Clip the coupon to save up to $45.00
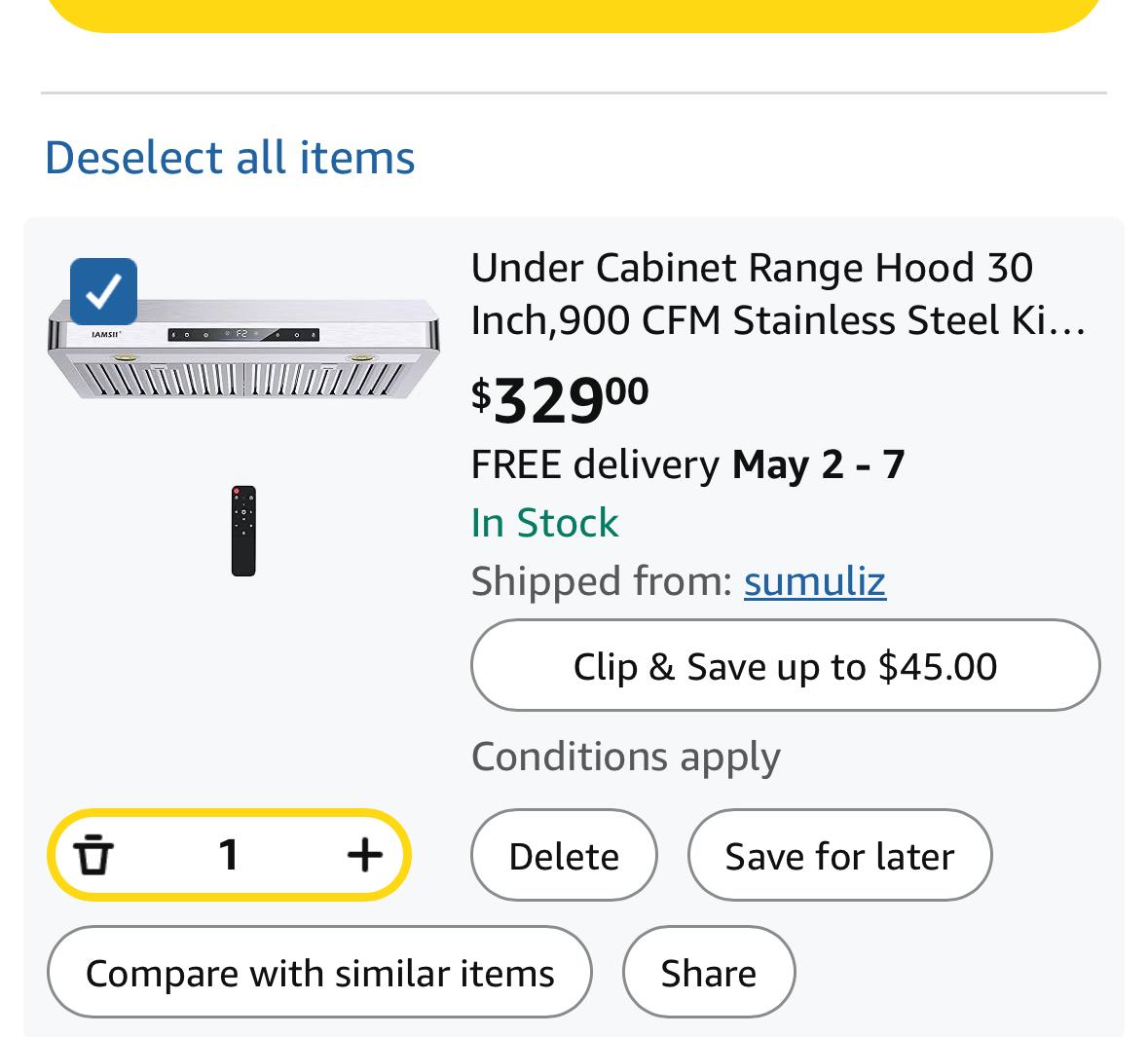1148x1037 pixels. (x=785, y=666)
